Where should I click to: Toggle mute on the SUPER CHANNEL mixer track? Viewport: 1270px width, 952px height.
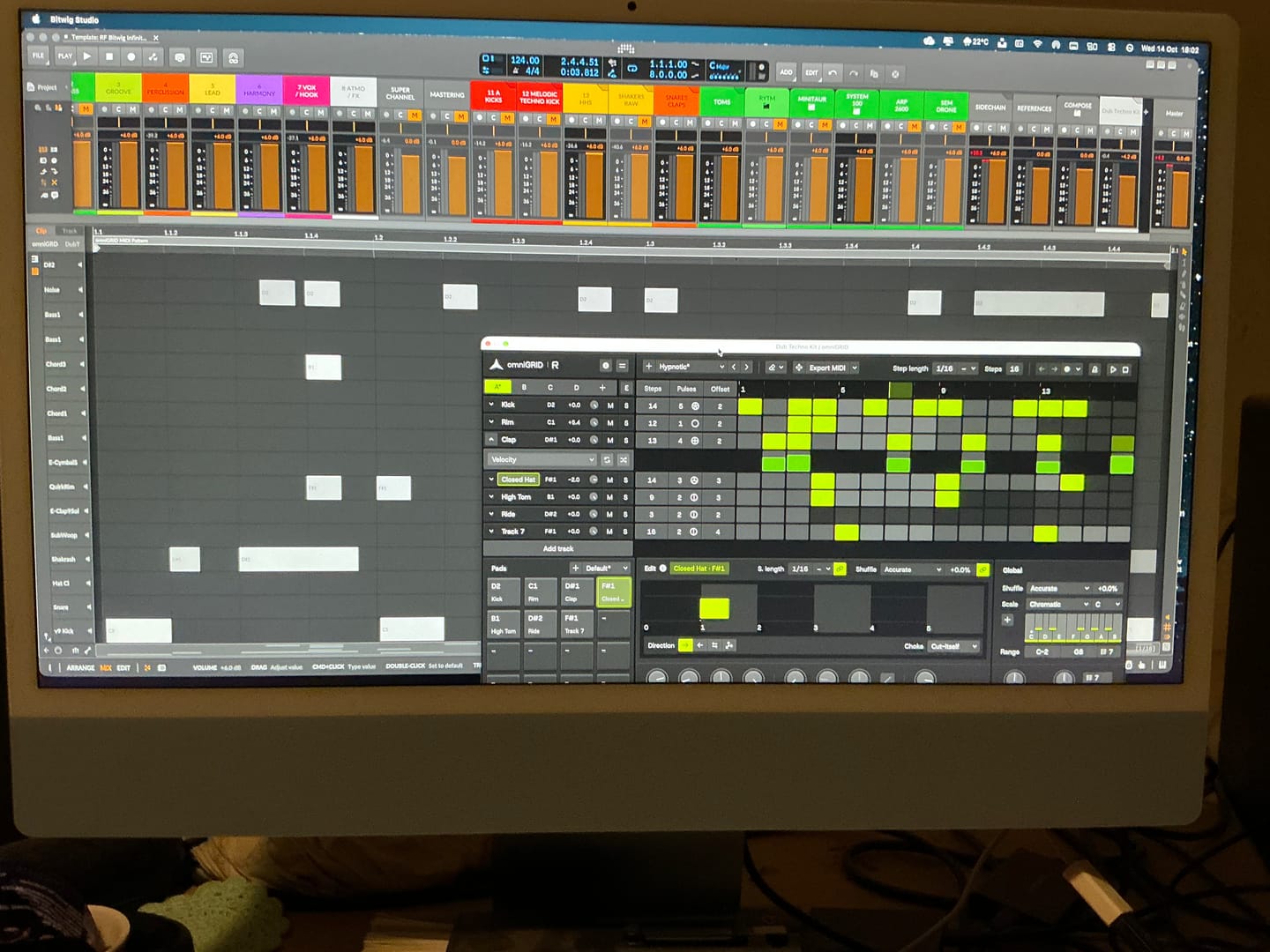(x=415, y=115)
